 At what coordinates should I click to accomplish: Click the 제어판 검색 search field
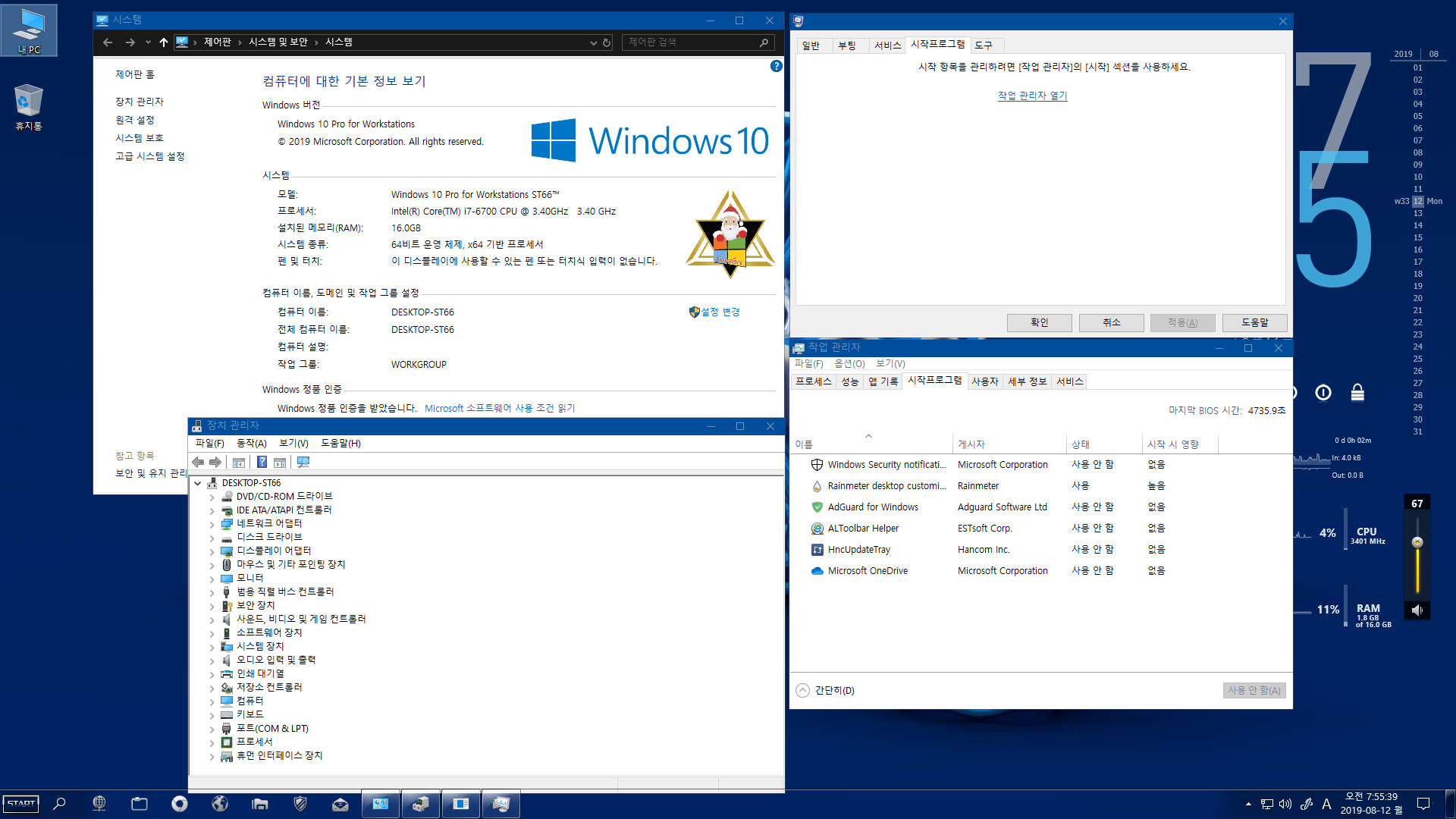coord(698,42)
